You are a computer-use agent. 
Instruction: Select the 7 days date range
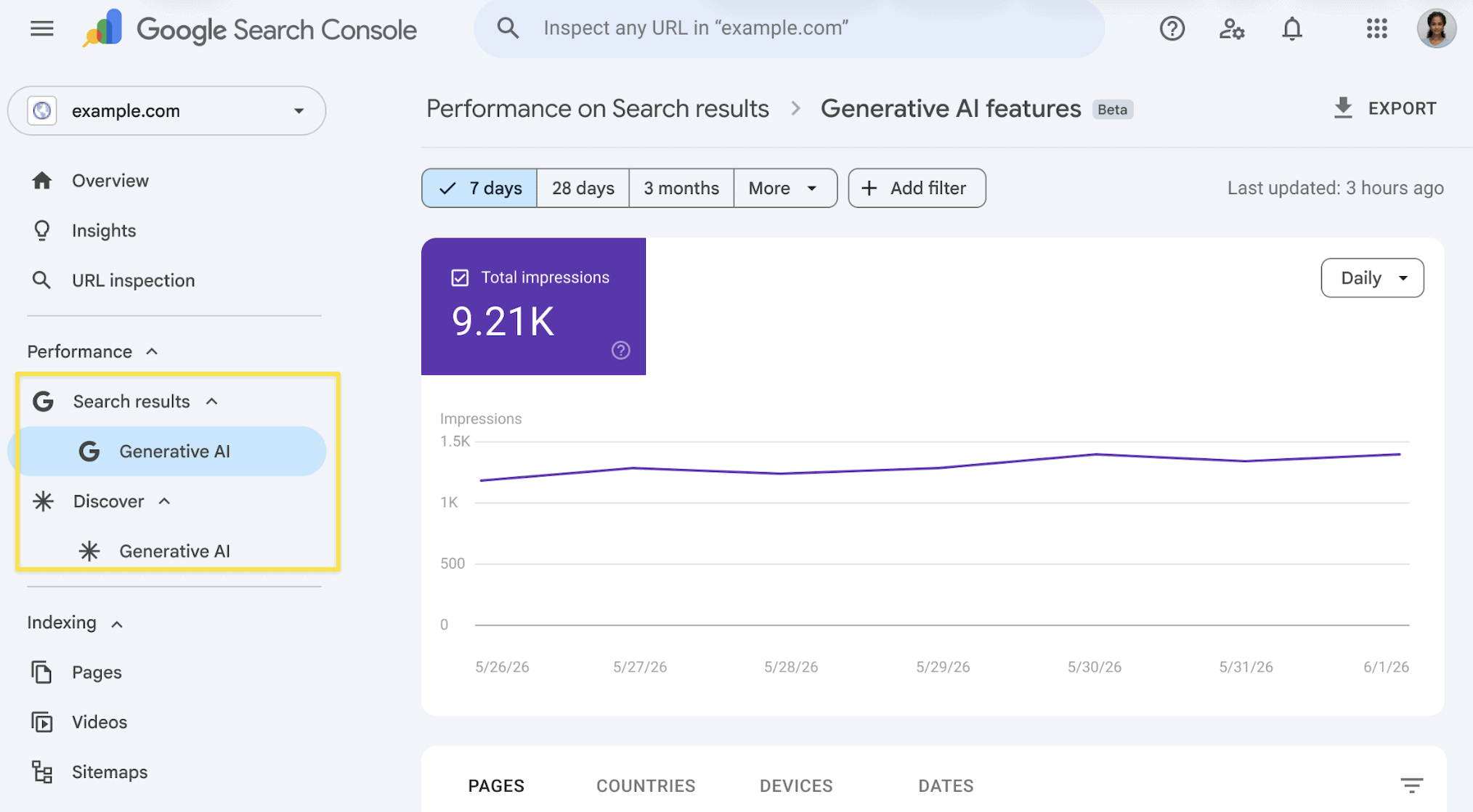pos(479,188)
